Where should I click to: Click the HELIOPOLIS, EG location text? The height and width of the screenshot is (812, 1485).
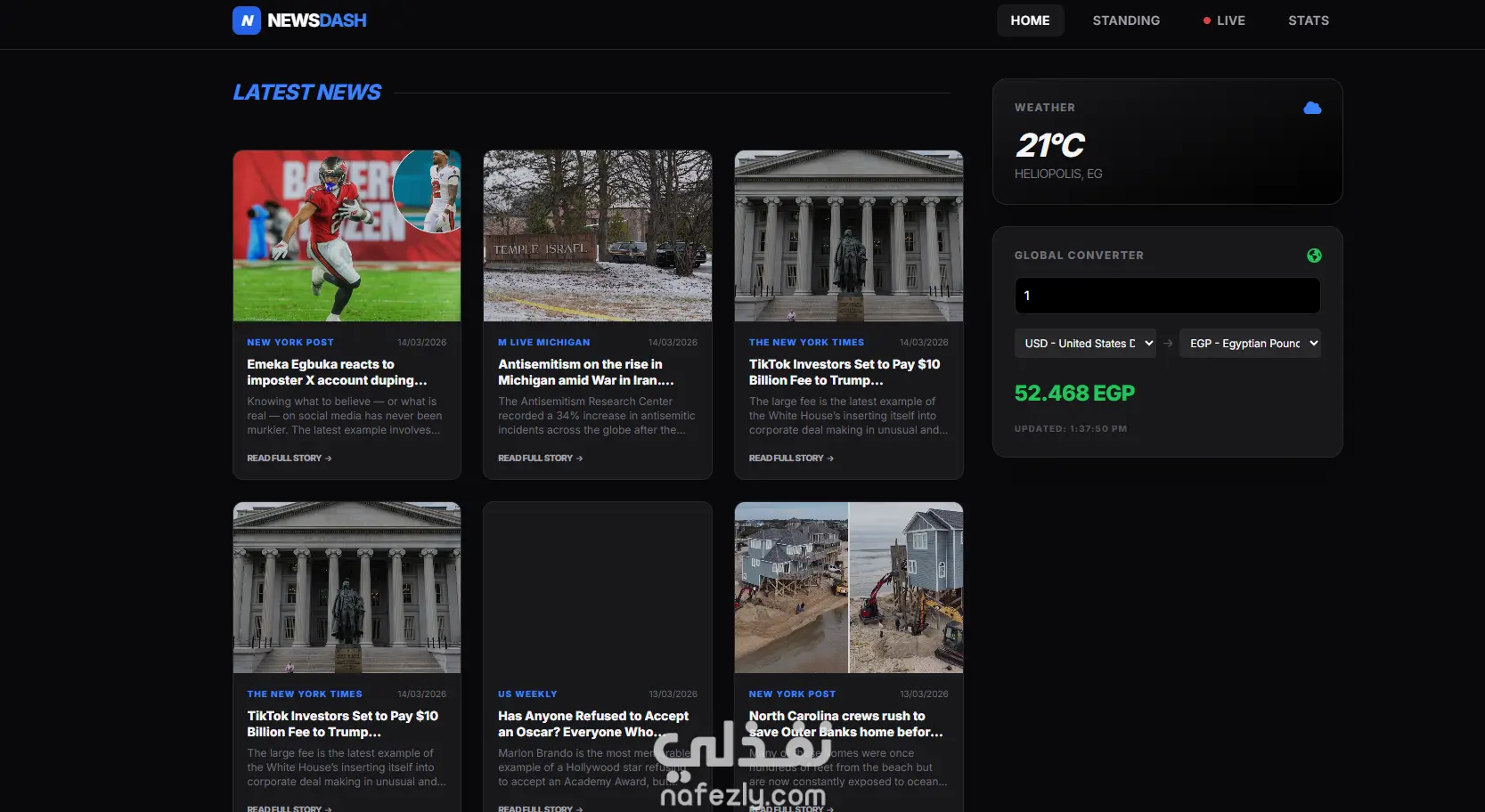(x=1058, y=175)
